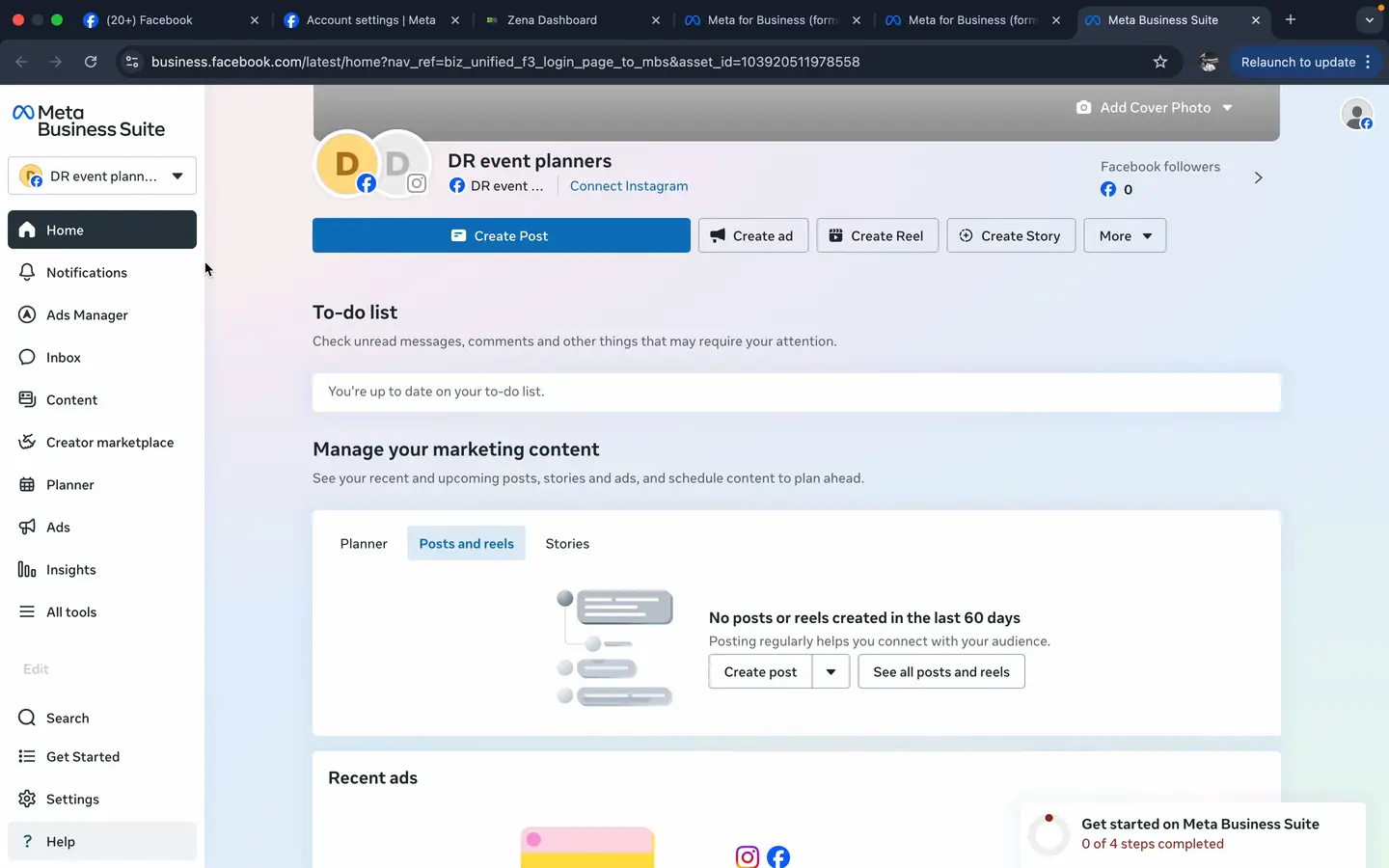Click See all posts and reels
Screen dimensions: 1389x868
coord(941,671)
